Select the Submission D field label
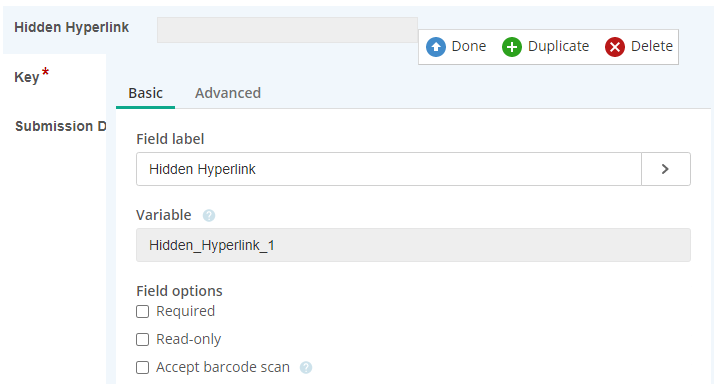The width and height of the screenshot is (714, 384). [61, 126]
